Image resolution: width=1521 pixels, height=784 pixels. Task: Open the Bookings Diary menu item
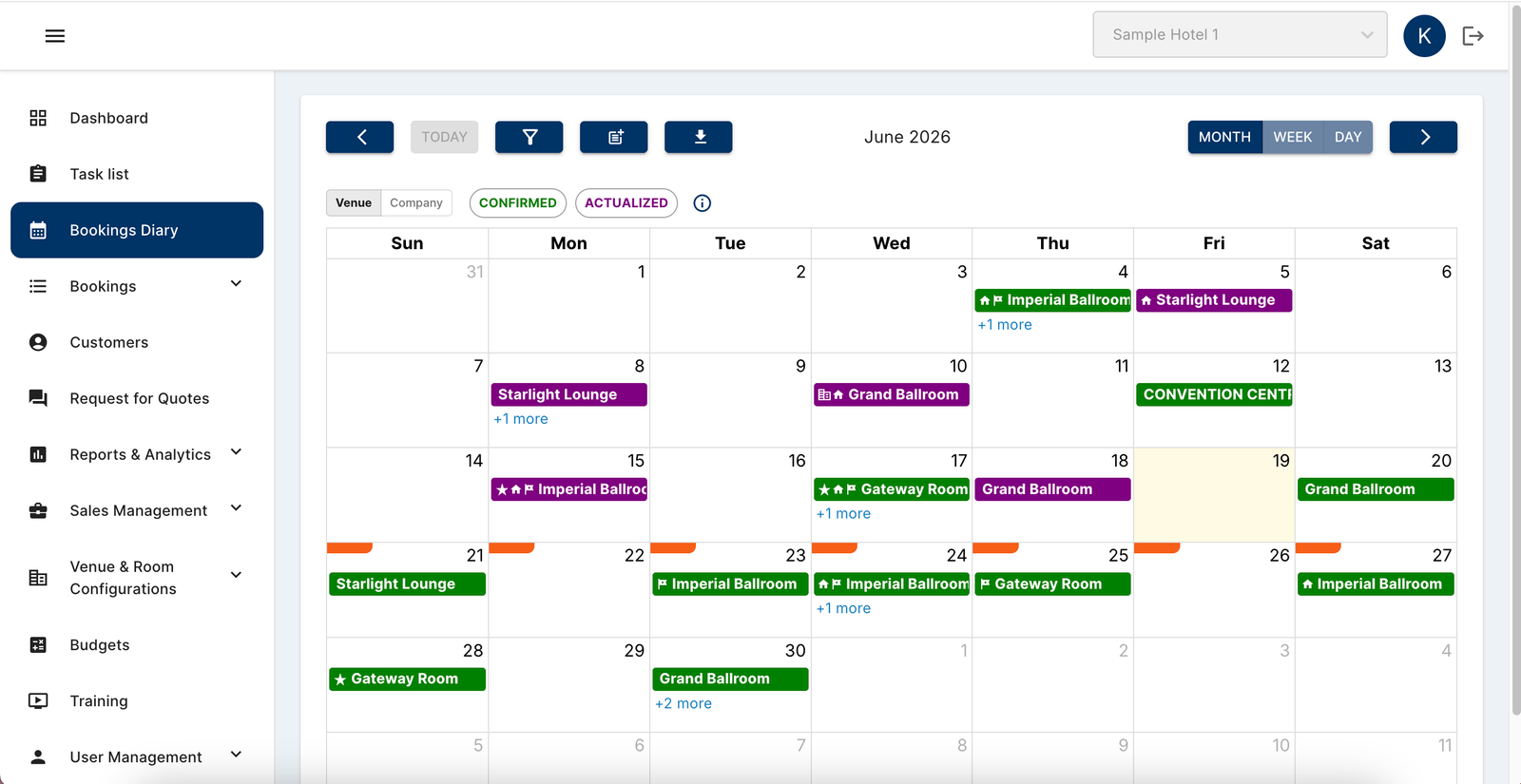click(x=137, y=230)
